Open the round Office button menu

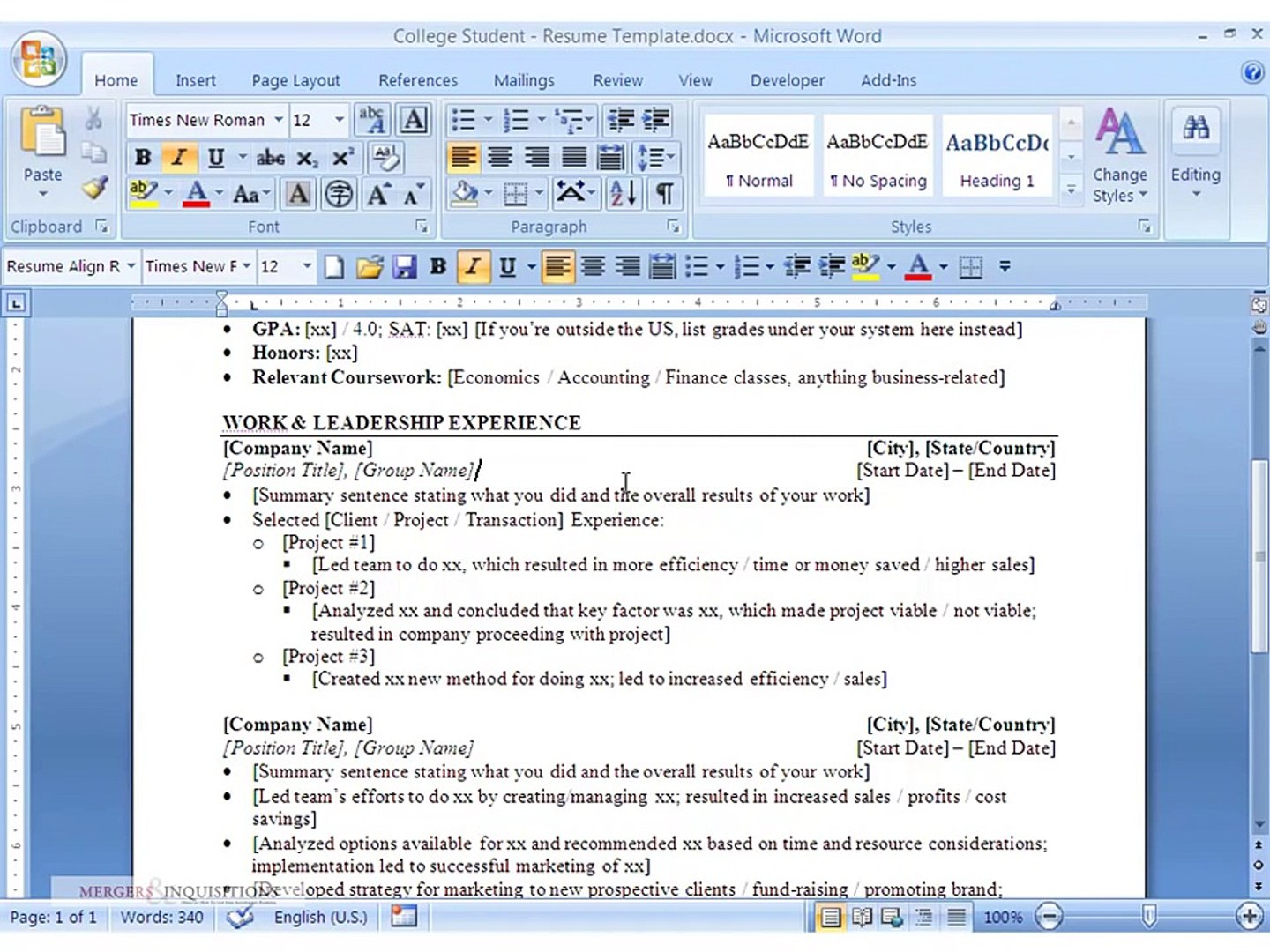coord(39,59)
